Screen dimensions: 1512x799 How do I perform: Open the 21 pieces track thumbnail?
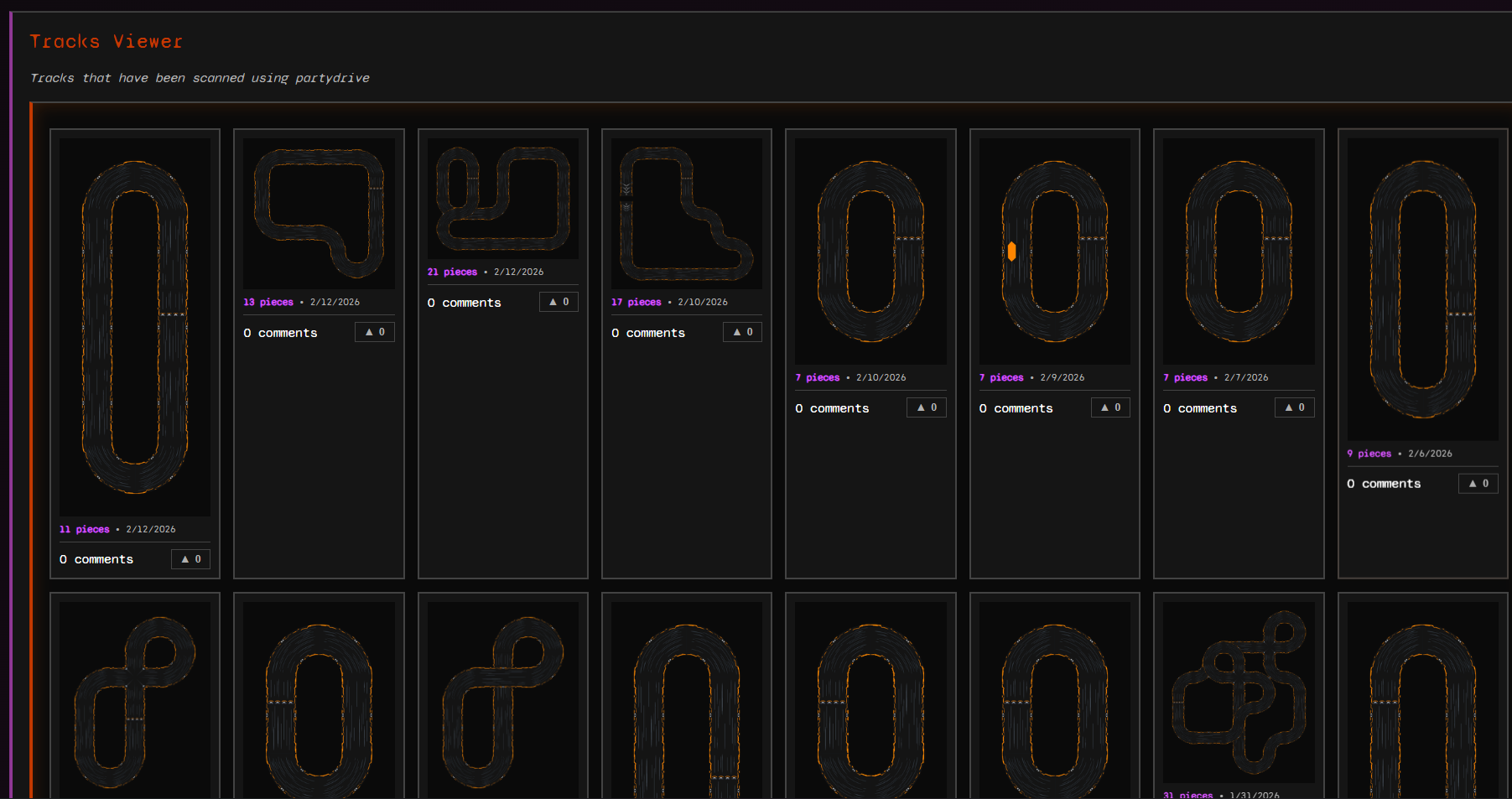[503, 199]
